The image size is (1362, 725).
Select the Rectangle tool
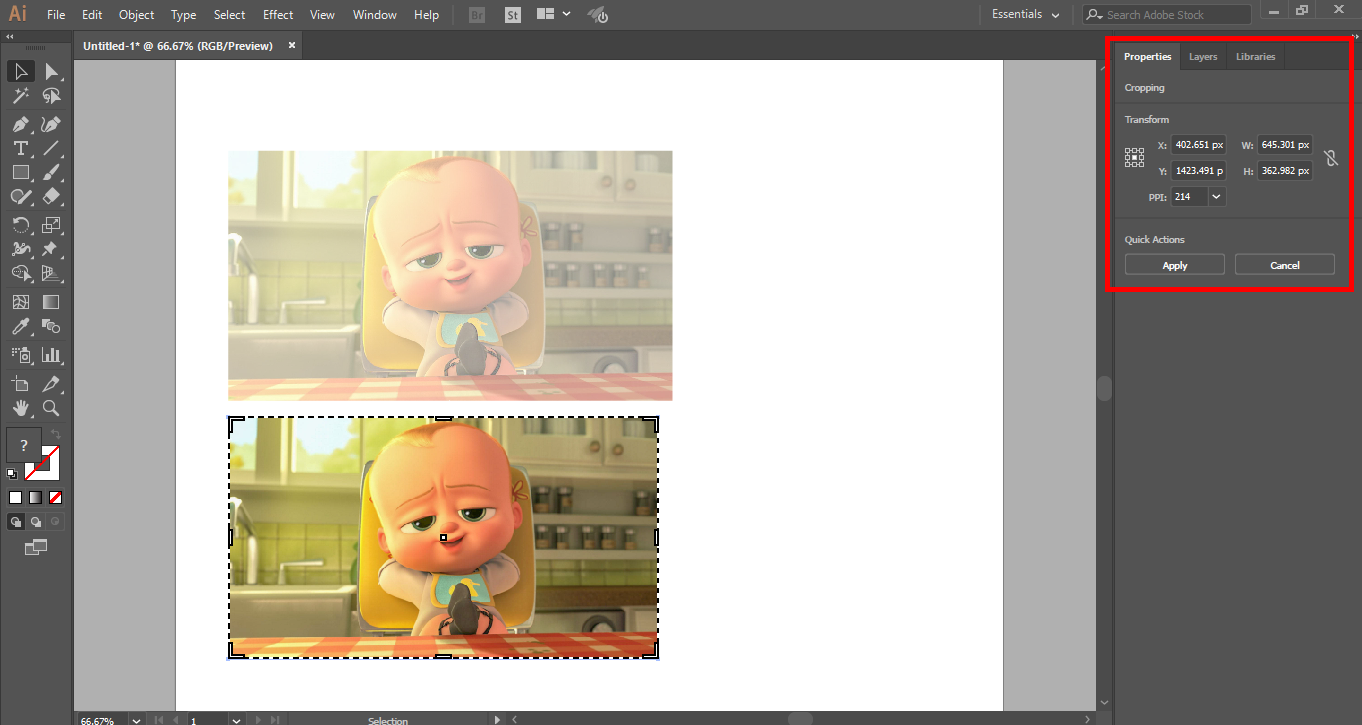pos(21,172)
